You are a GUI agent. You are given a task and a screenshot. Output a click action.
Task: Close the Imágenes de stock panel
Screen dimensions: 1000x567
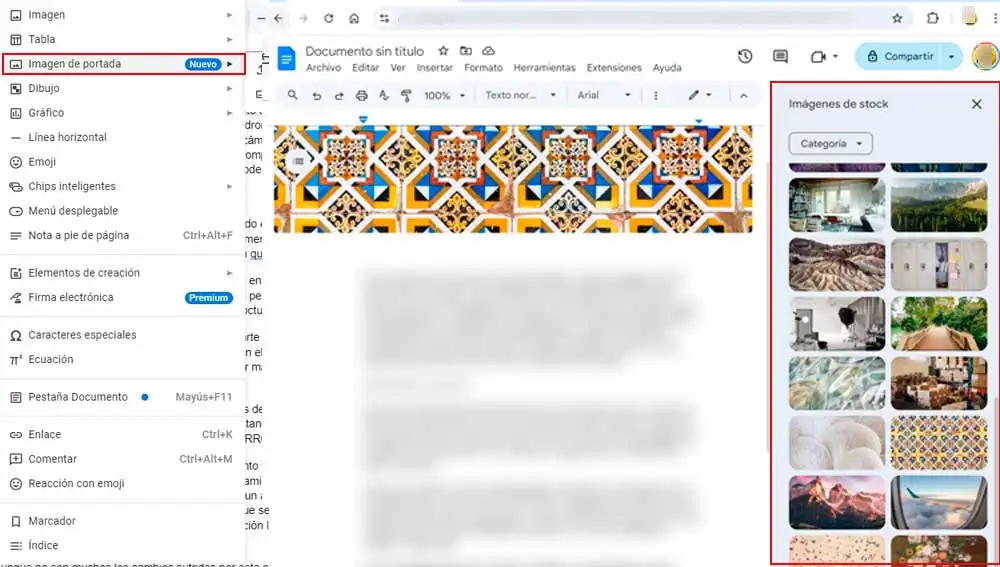click(x=976, y=104)
